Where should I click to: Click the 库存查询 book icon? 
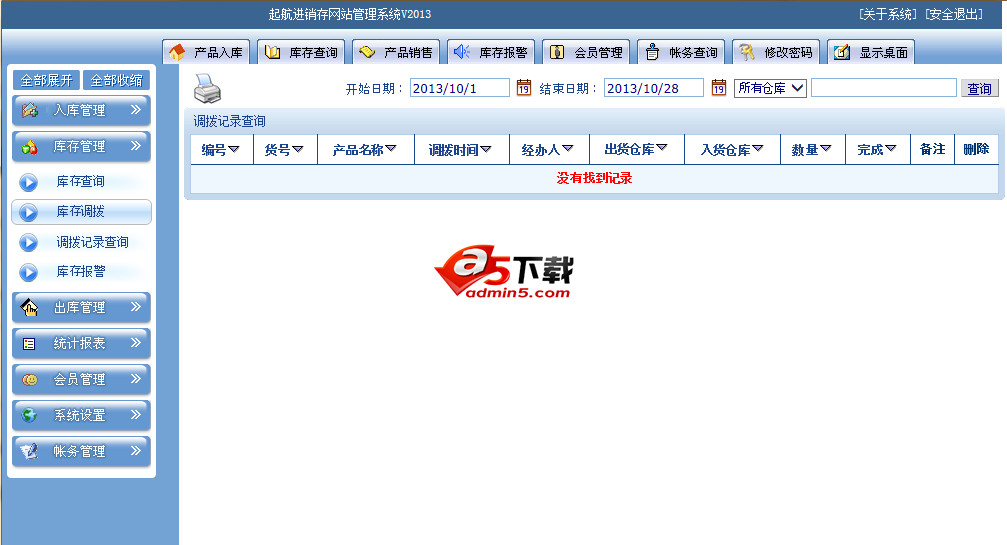[x=272, y=52]
